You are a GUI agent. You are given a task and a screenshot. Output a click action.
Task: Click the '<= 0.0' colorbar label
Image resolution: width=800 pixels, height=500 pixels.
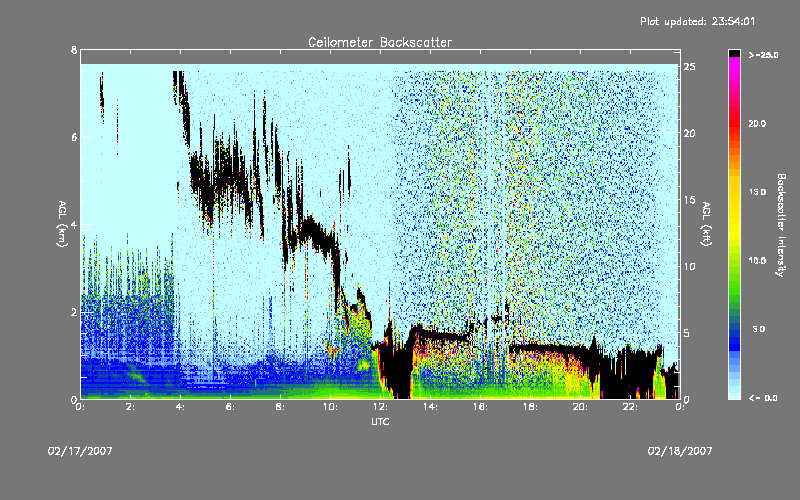(x=763, y=398)
